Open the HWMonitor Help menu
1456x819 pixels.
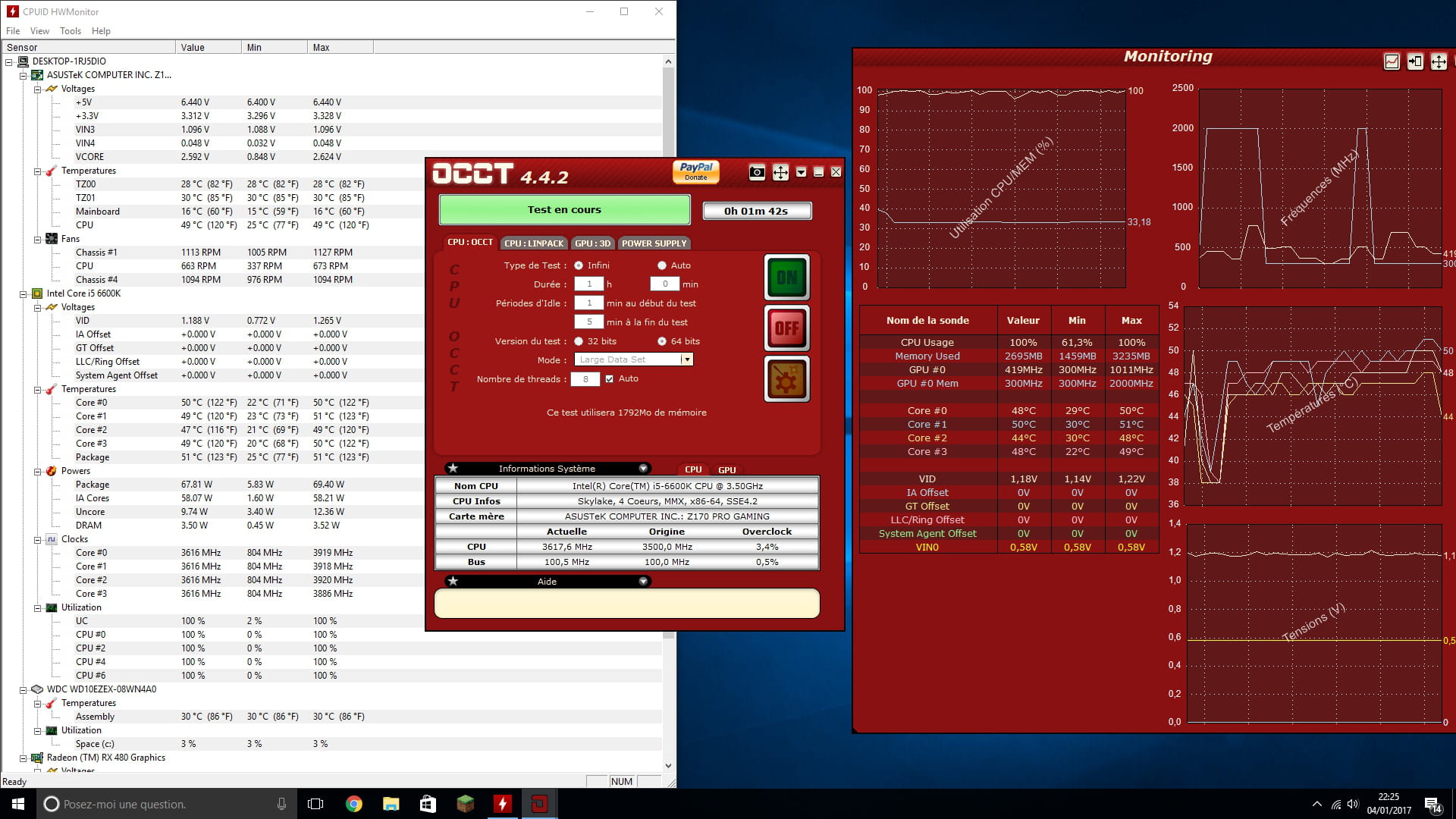pyautogui.click(x=101, y=31)
